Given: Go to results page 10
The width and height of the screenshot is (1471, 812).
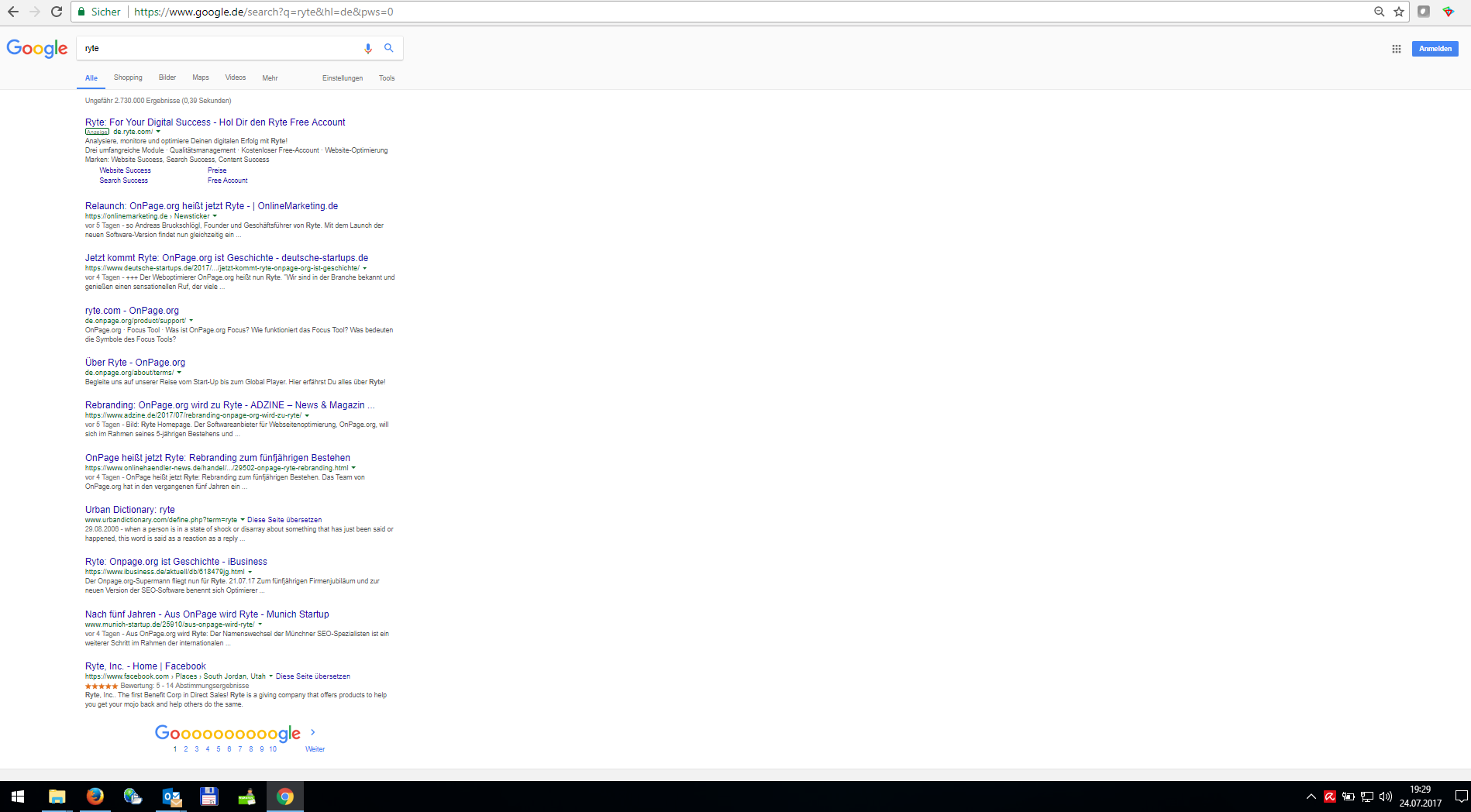Looking at the screenshot, I should click(273, 749).
